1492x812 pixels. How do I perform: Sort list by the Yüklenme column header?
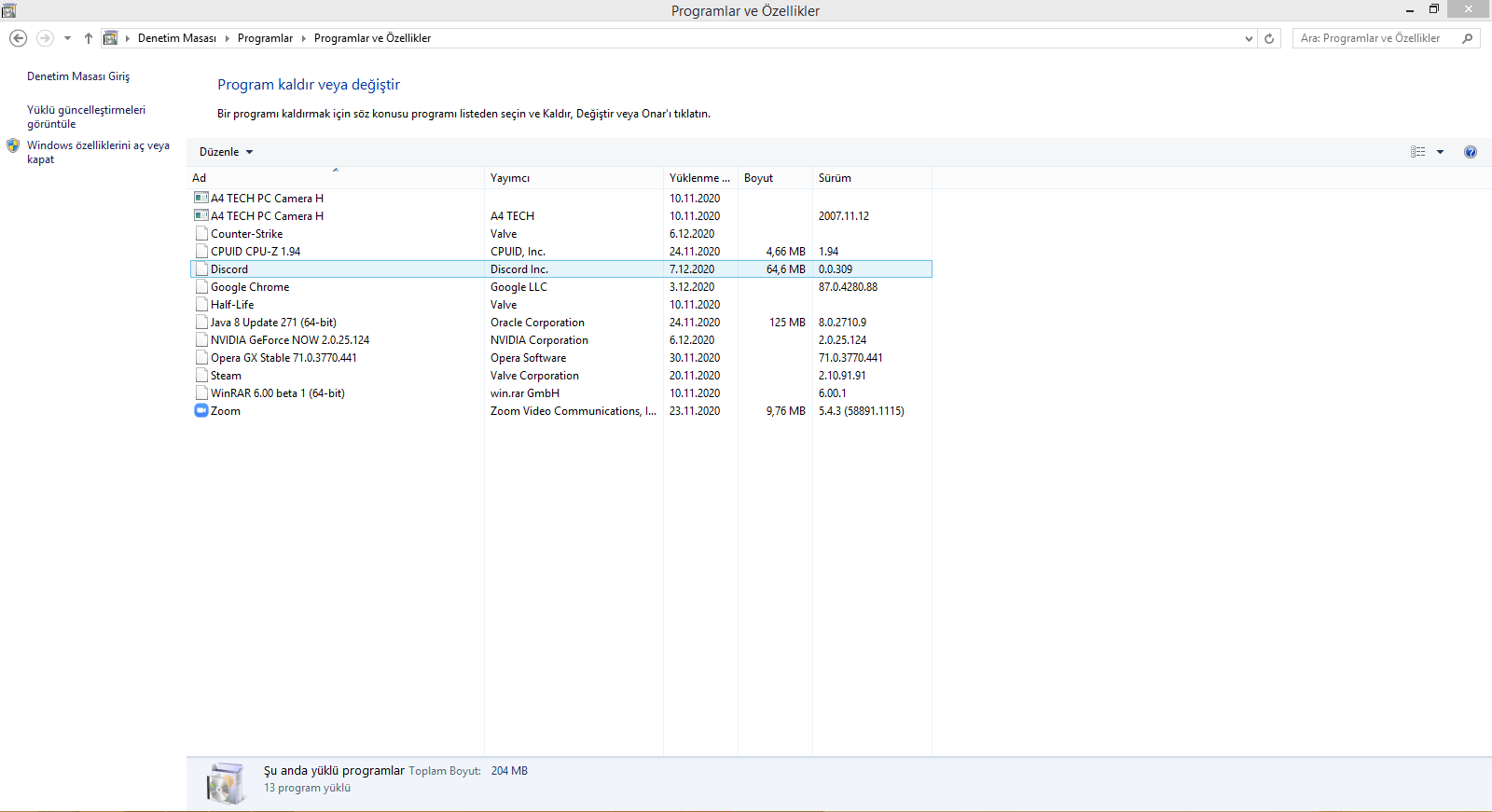click(700, 178)
